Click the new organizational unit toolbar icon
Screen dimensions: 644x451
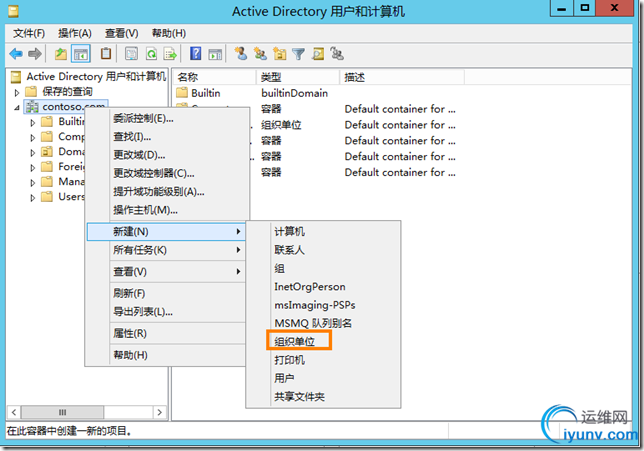[x=280, y=54]
